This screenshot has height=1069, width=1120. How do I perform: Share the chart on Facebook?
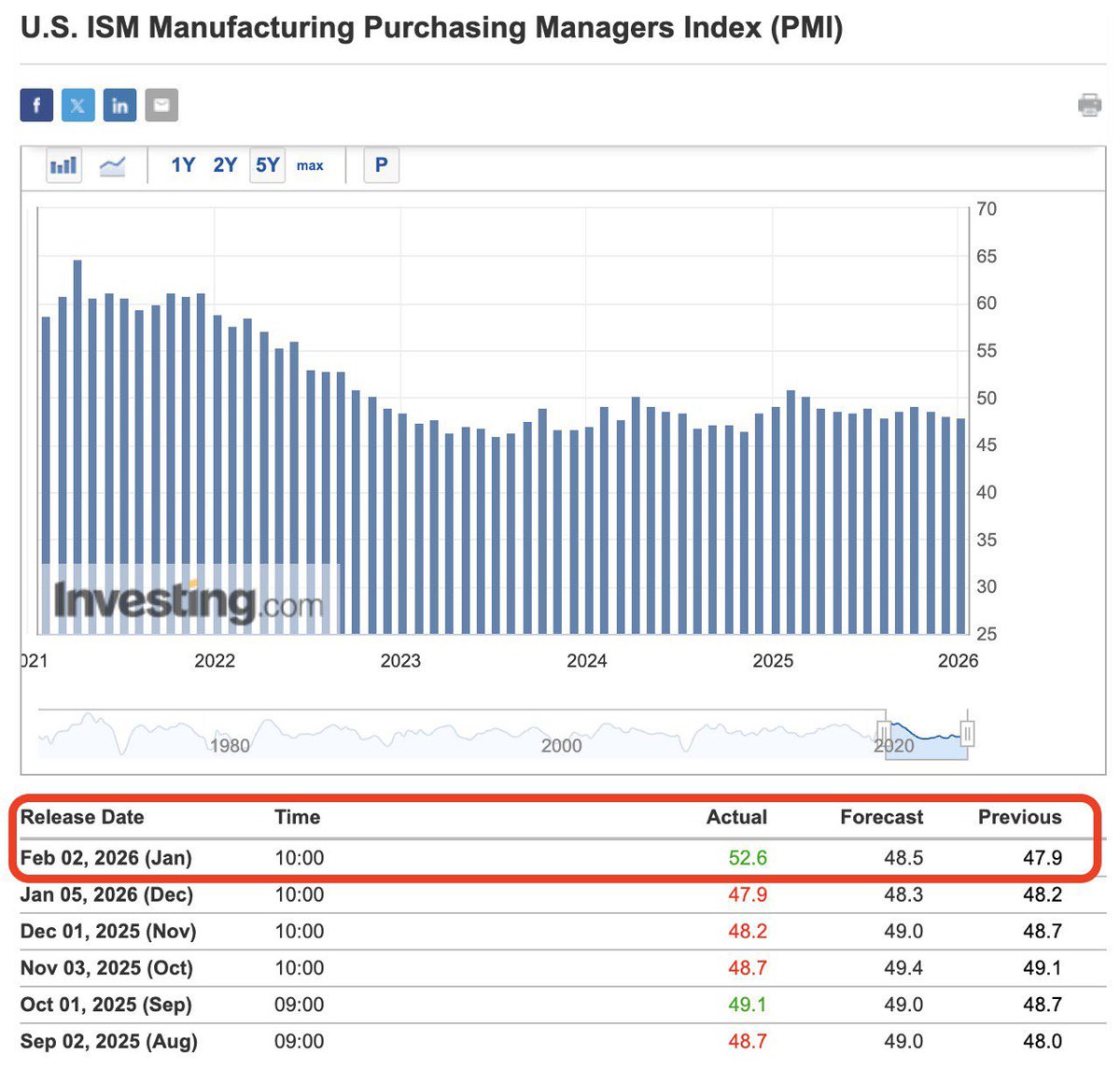coord(35,105)
